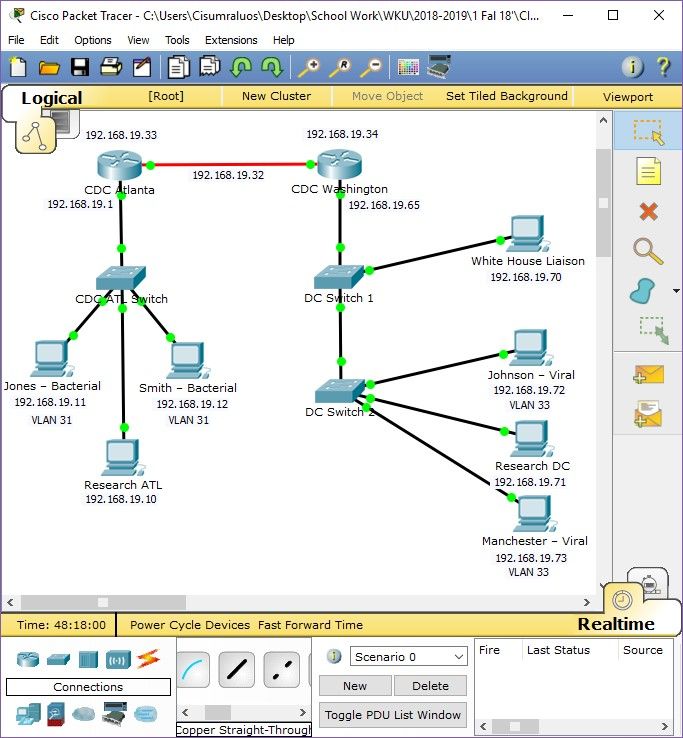This screenshot has height=738, width=683.
Task: Click the Add Simple PDU envelope
Action: (649, 375)
